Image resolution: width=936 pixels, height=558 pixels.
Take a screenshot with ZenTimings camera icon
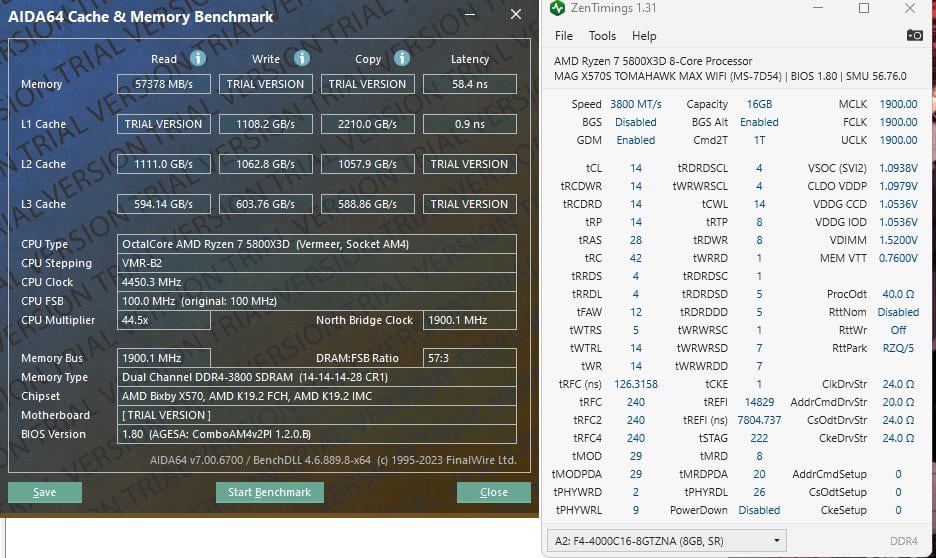click(x=915, y=35)
